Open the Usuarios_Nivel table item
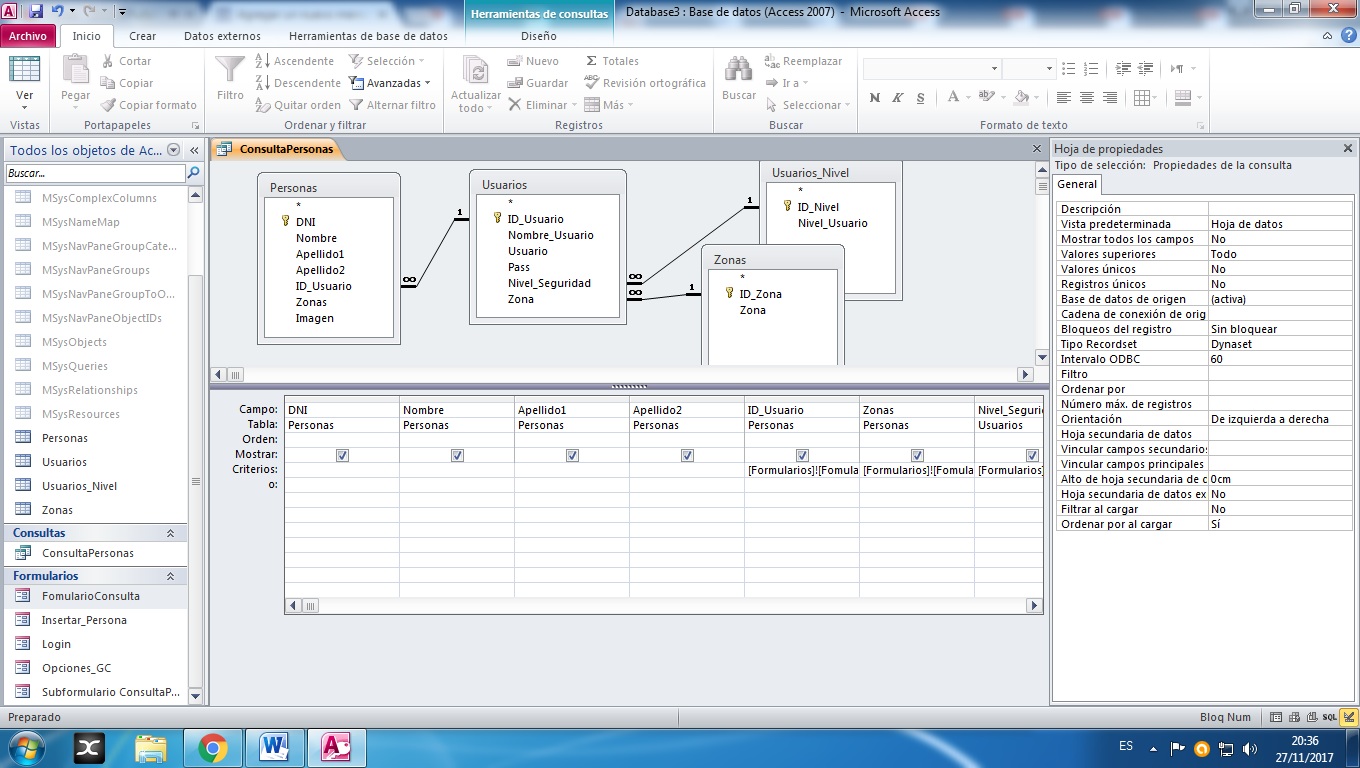Viewport: 1360px width, 768px height. click(x=79, y=486)
